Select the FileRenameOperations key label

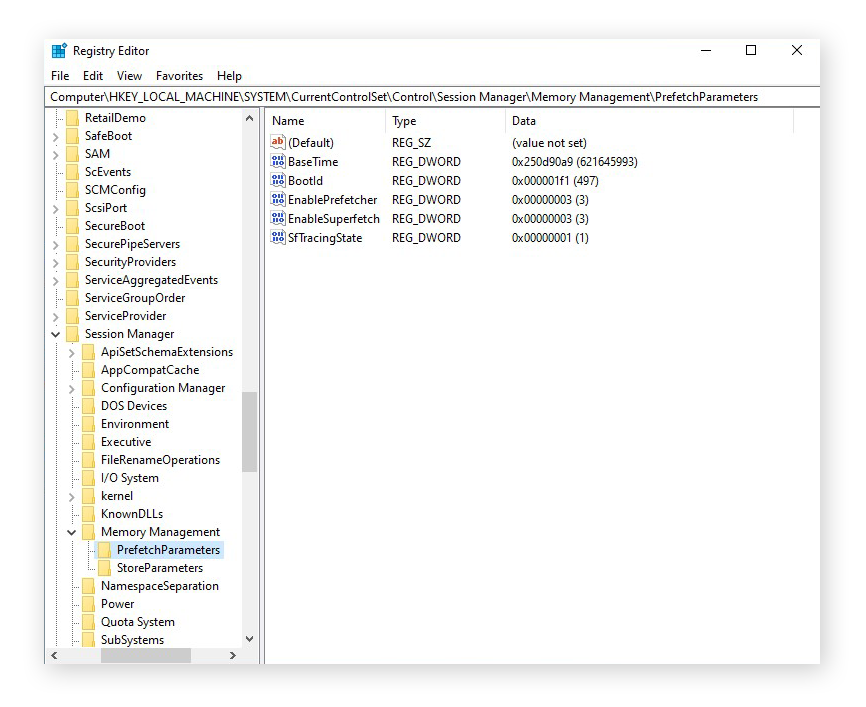point(160,460)
